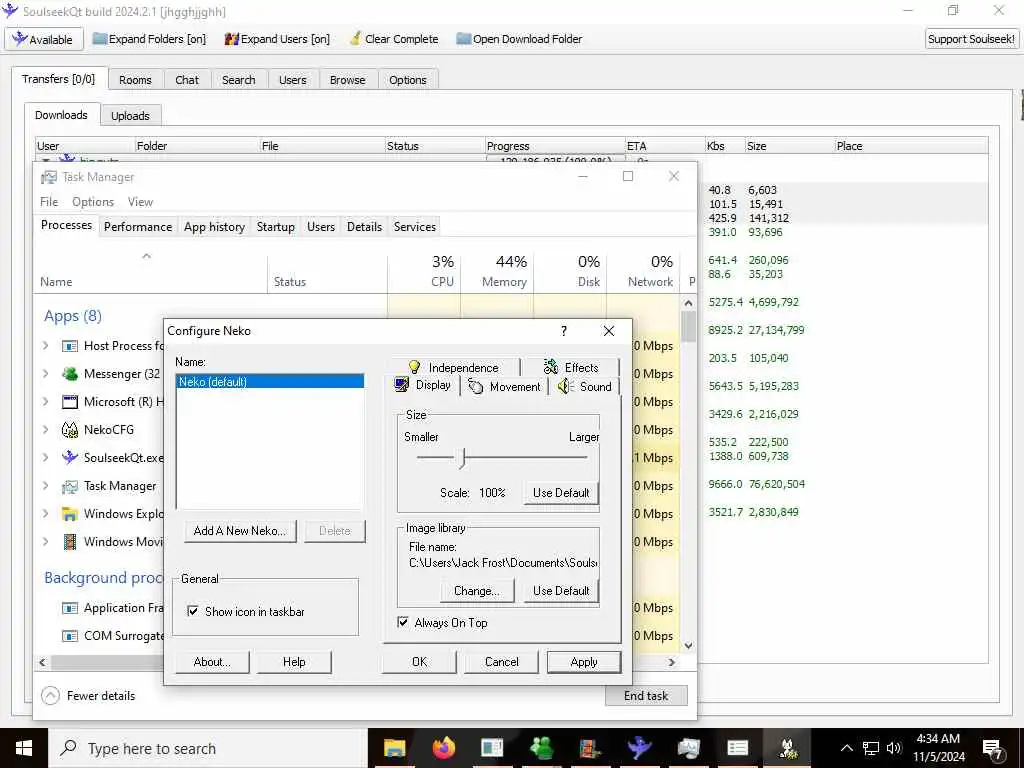
Task: Select Task Manager process row icon
Action: click(x=70, y=486)
